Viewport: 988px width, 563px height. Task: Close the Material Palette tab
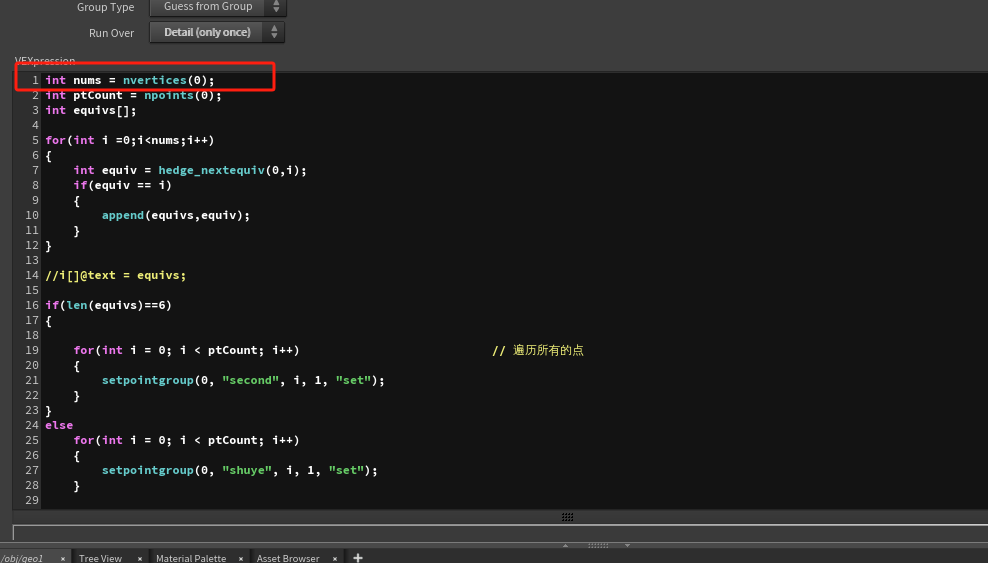point(241,558)
